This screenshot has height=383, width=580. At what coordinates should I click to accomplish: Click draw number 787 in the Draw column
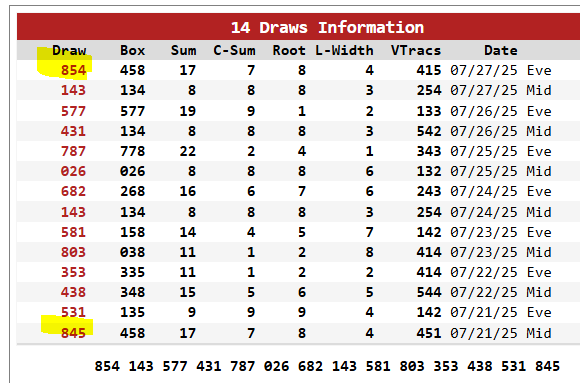[x=73, y=151]
